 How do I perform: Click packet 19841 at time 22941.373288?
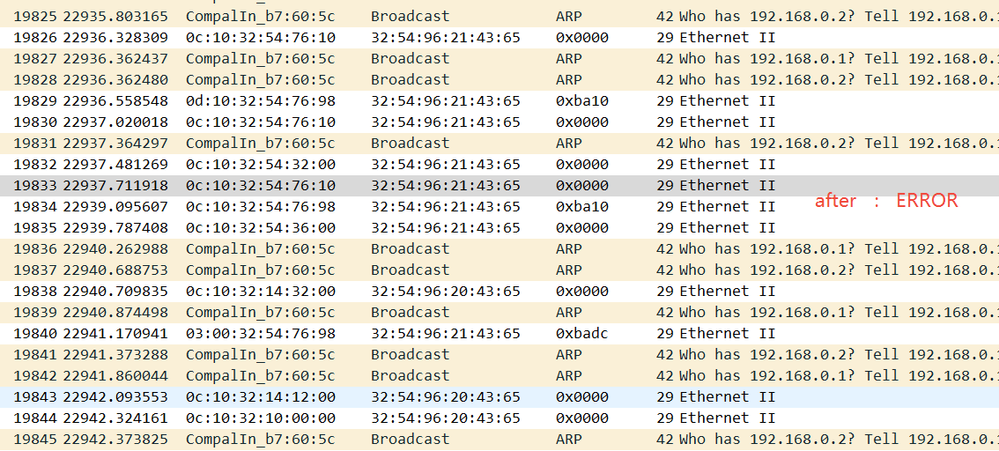coord(400,354)
